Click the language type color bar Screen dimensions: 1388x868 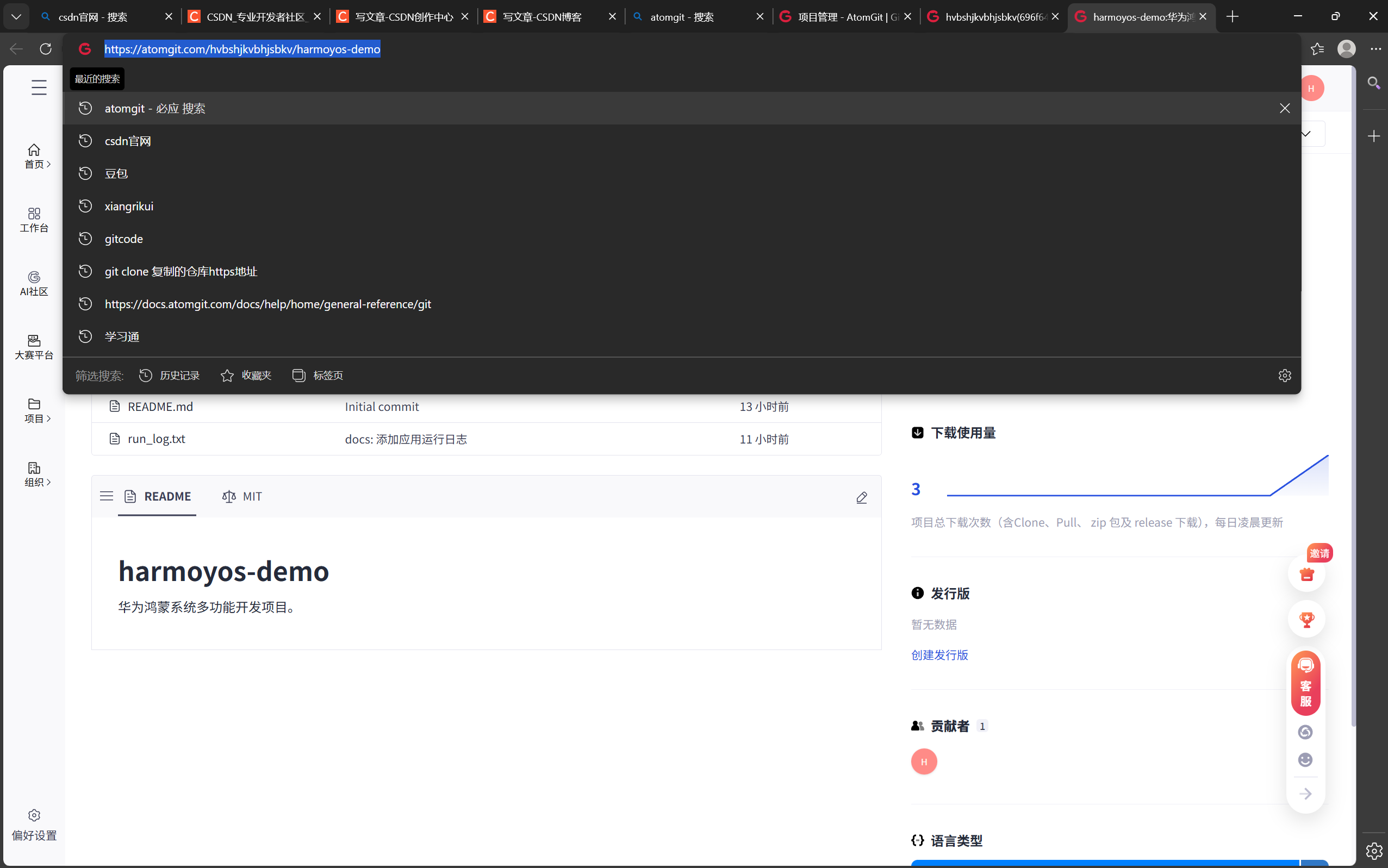[x=1119, y=864]
